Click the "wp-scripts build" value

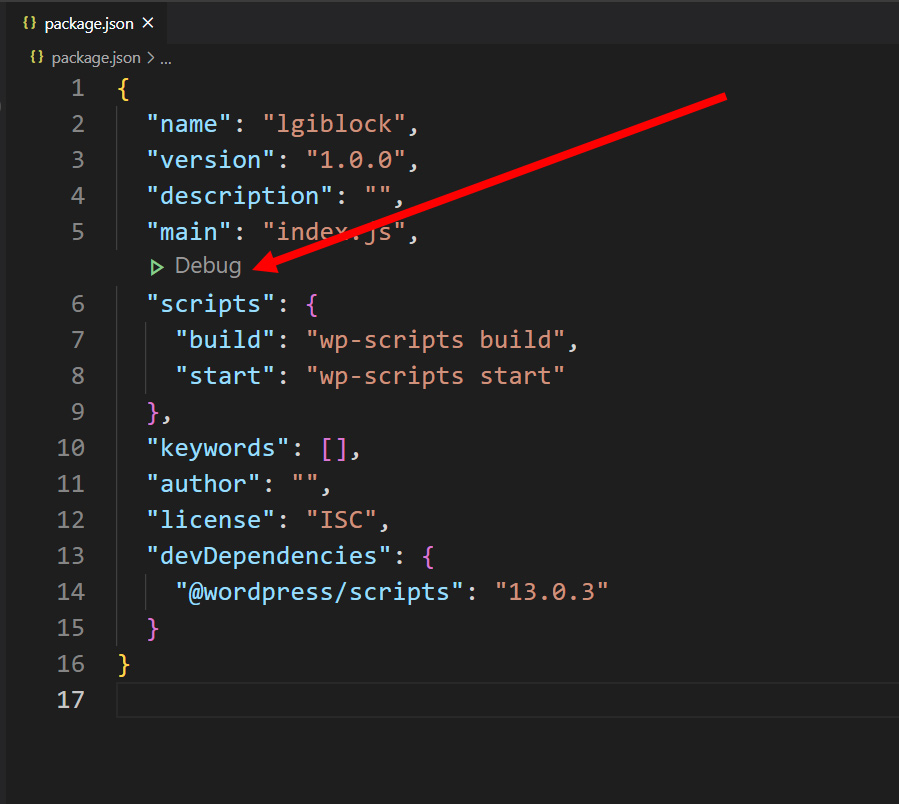435,340
